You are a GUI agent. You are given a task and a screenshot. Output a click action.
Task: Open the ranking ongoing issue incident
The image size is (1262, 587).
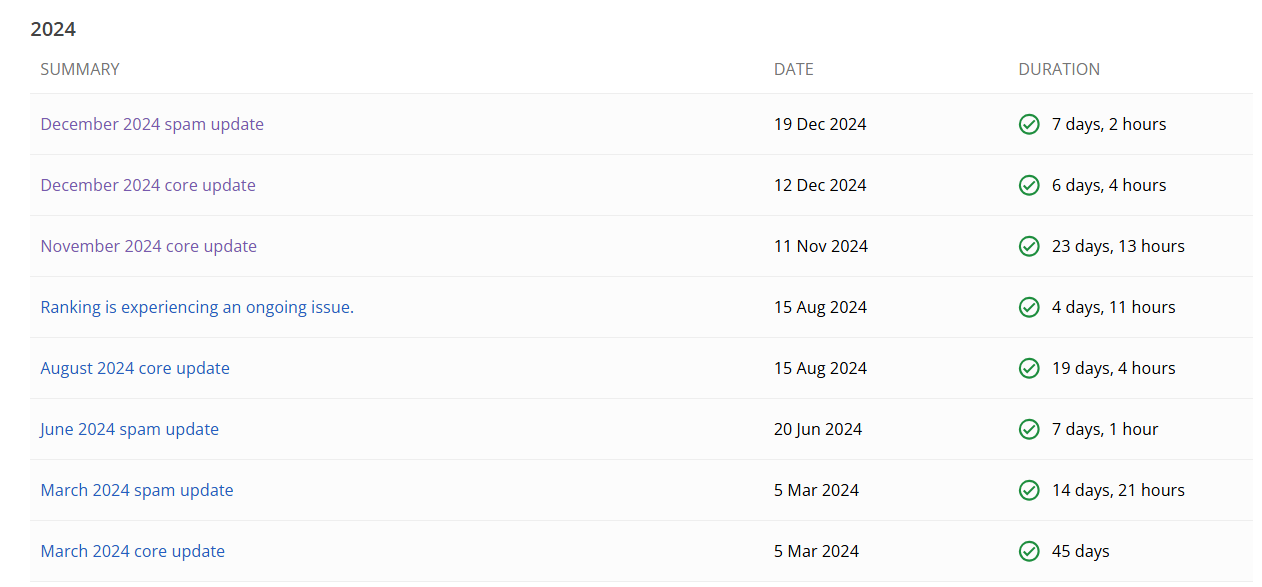(197, 308)
